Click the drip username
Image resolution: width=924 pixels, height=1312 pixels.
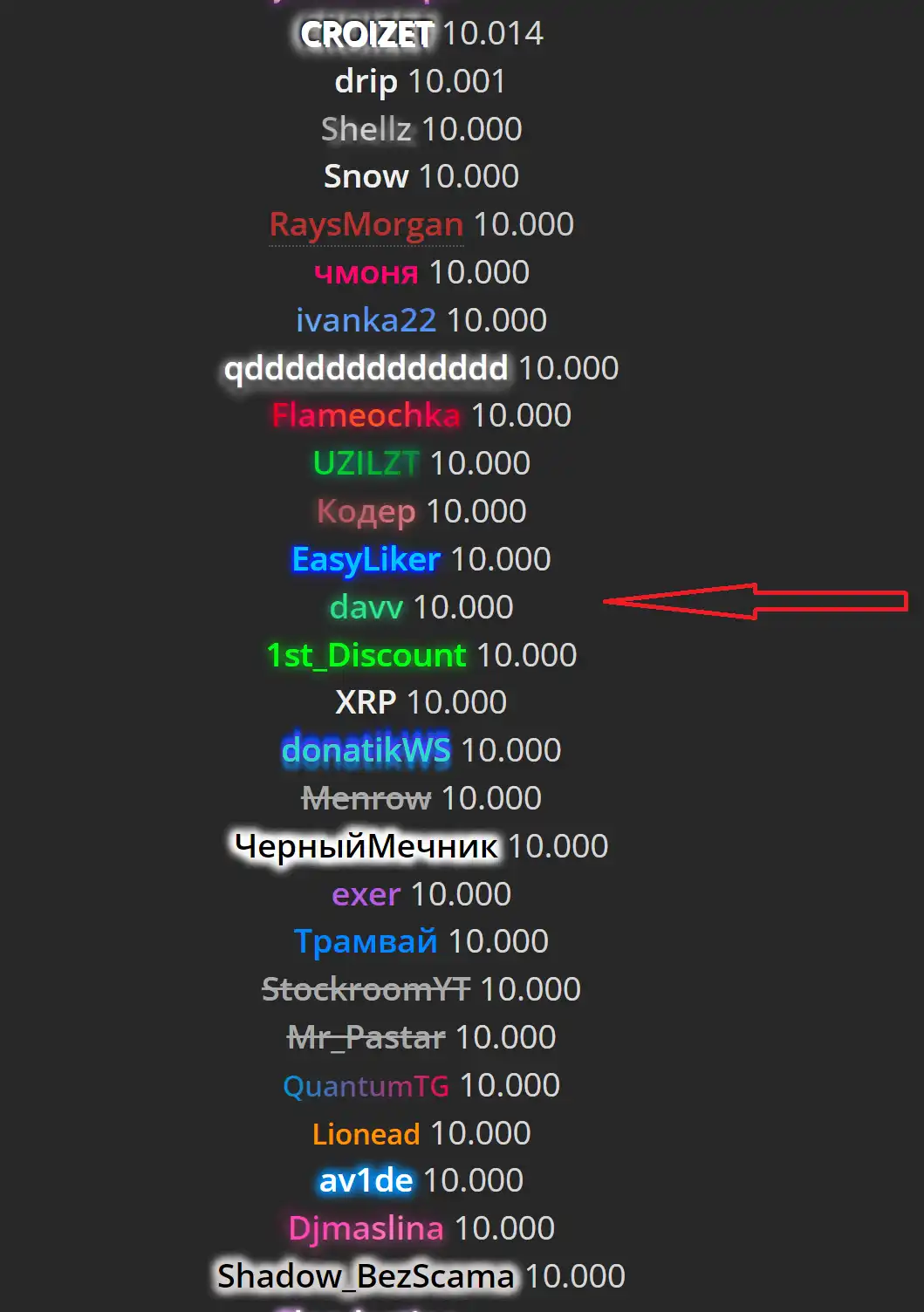(366, 82)
